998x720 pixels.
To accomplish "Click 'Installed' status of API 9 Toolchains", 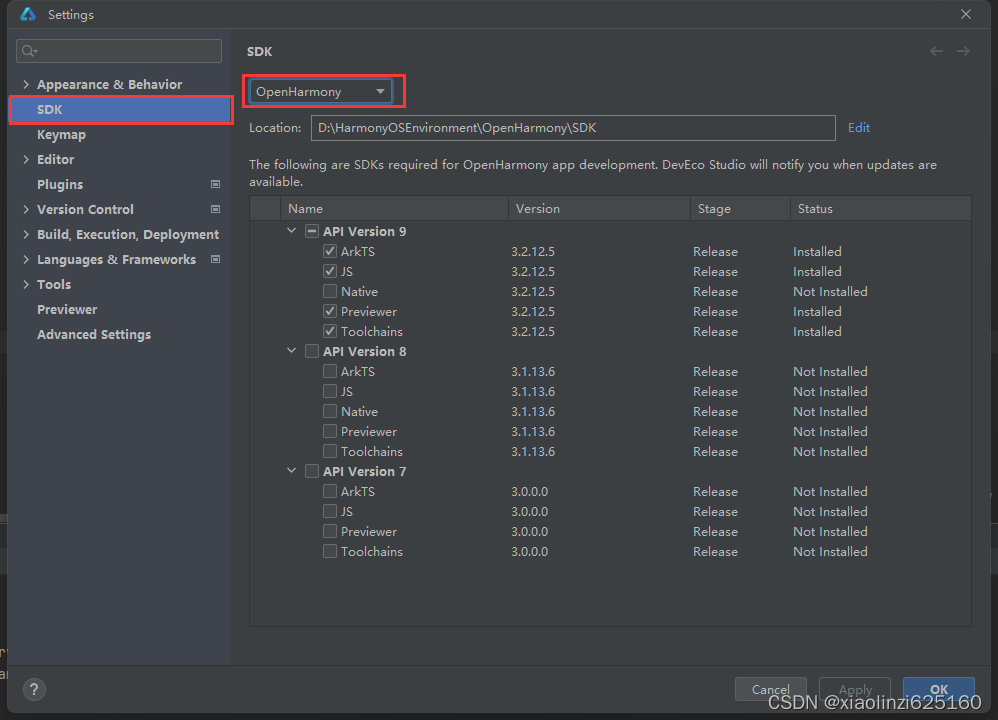I will 817,331.
